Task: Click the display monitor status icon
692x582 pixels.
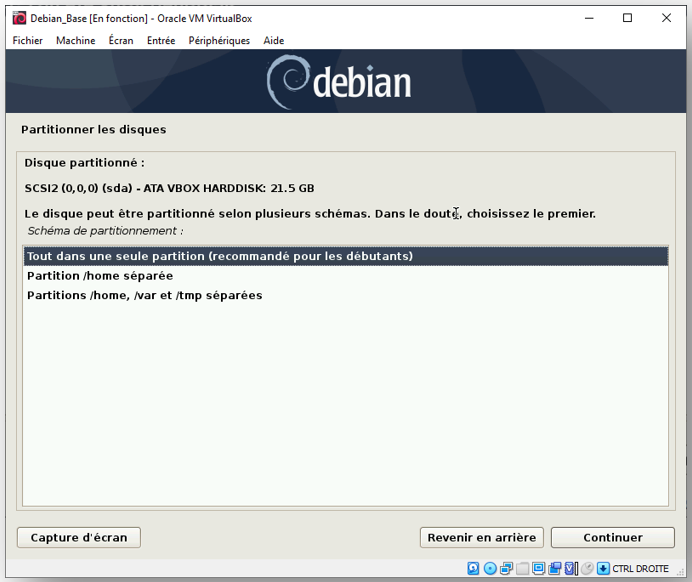Action: 539,568
